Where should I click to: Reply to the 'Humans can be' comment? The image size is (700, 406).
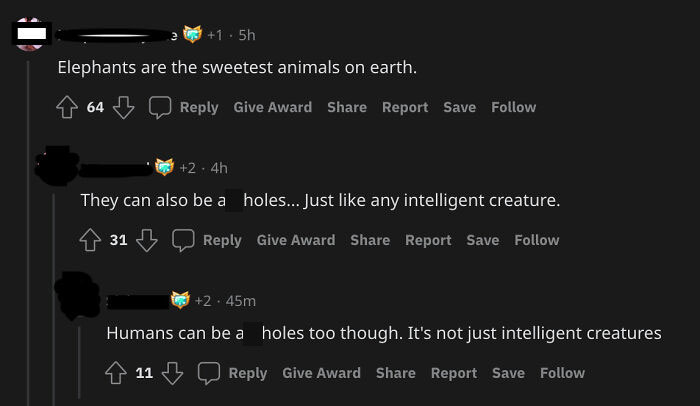pos(237,373)
